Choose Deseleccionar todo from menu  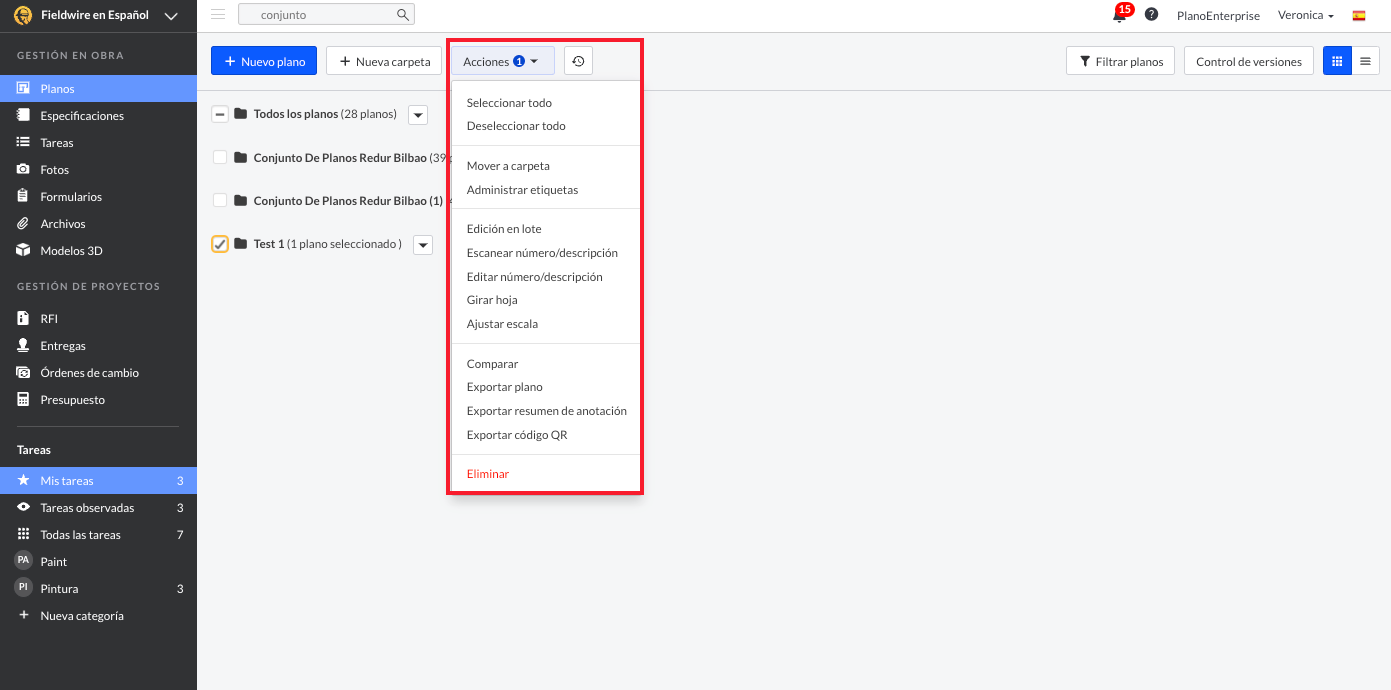tap(516, 126)
